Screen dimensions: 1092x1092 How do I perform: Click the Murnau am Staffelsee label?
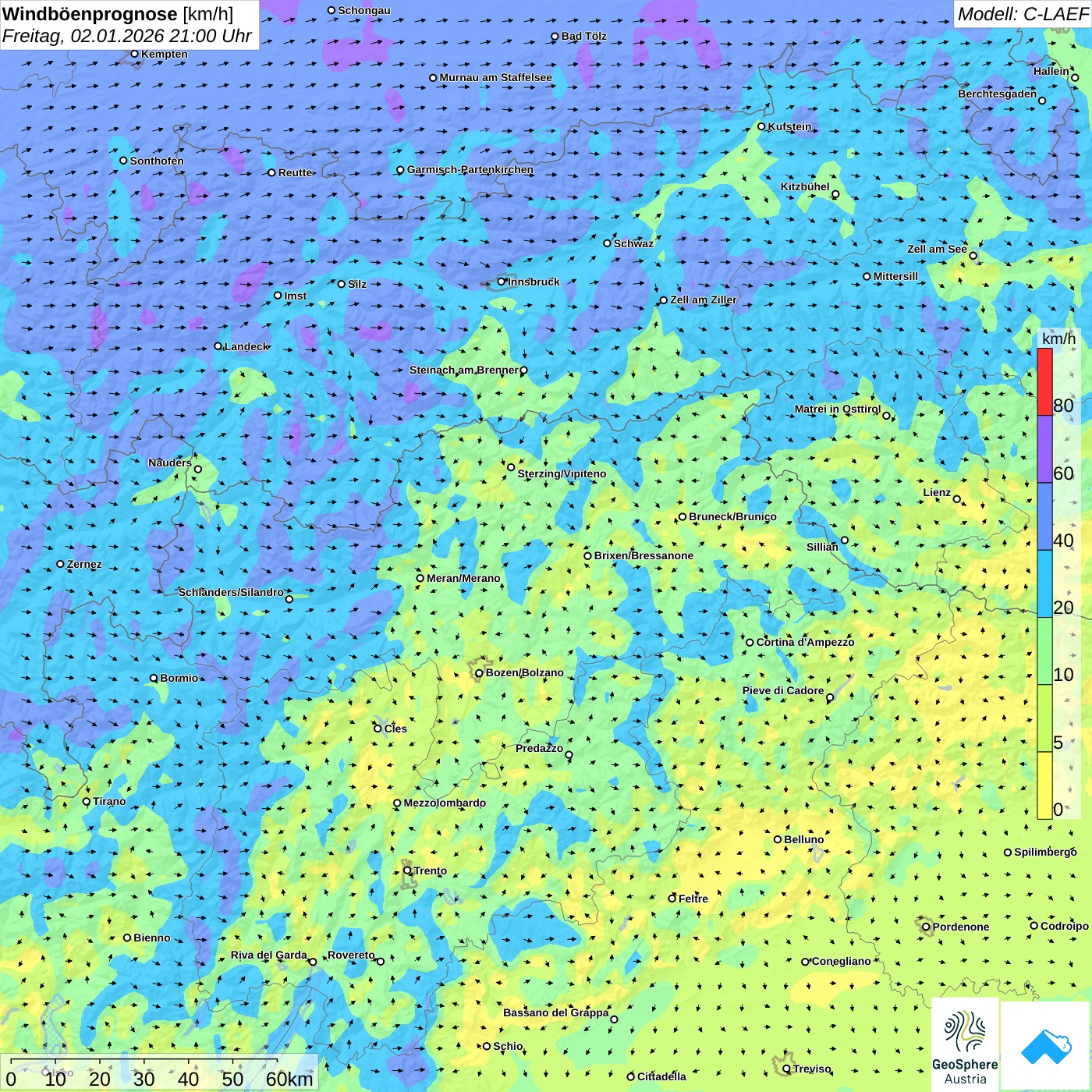(x=495, y=77)
